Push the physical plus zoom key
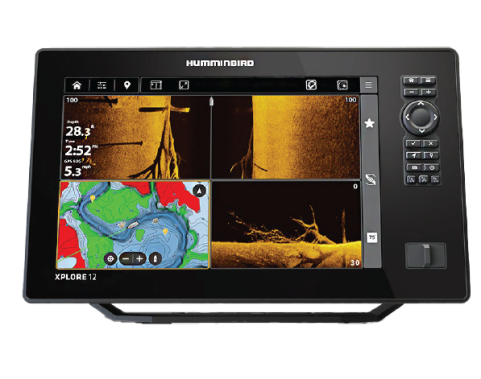 click(428, 92)
